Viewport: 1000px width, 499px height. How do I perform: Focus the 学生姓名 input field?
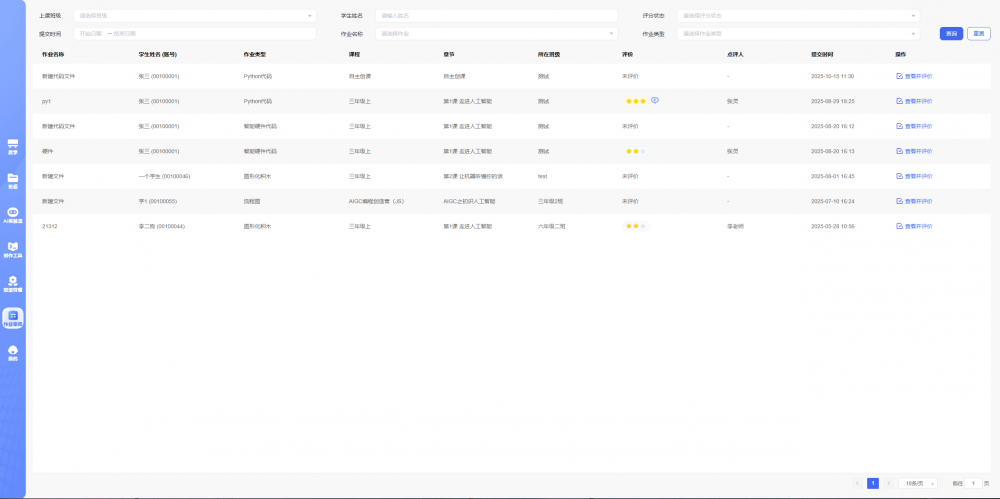coord(496,16)
